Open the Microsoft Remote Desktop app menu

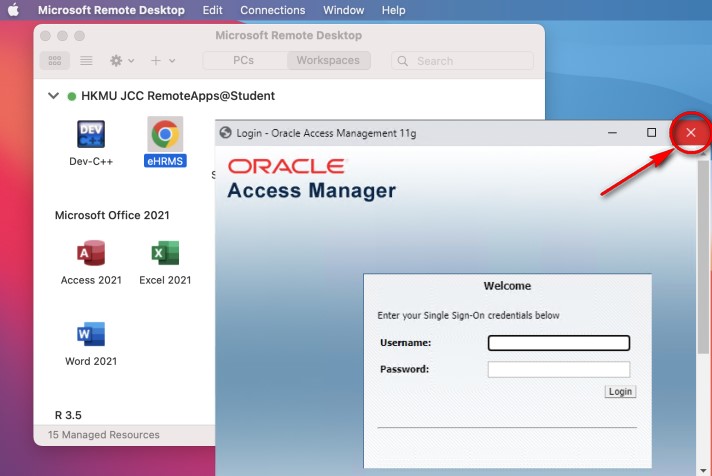[111, 10]
